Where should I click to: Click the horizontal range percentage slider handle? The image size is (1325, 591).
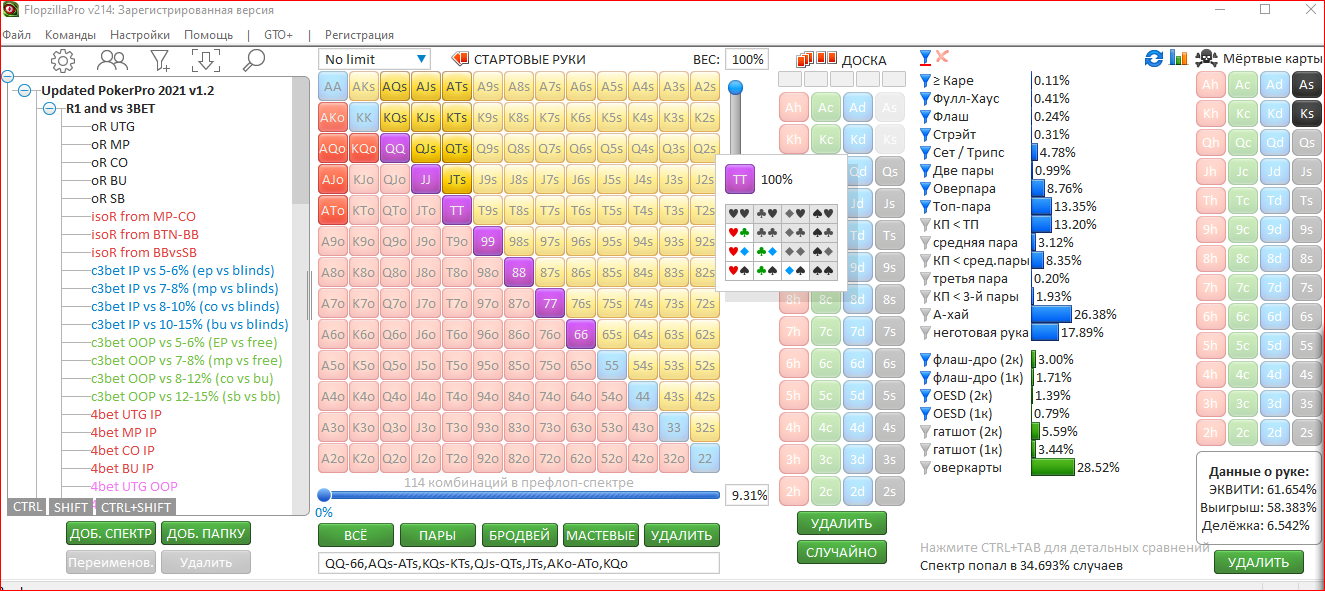coord(324,495)
